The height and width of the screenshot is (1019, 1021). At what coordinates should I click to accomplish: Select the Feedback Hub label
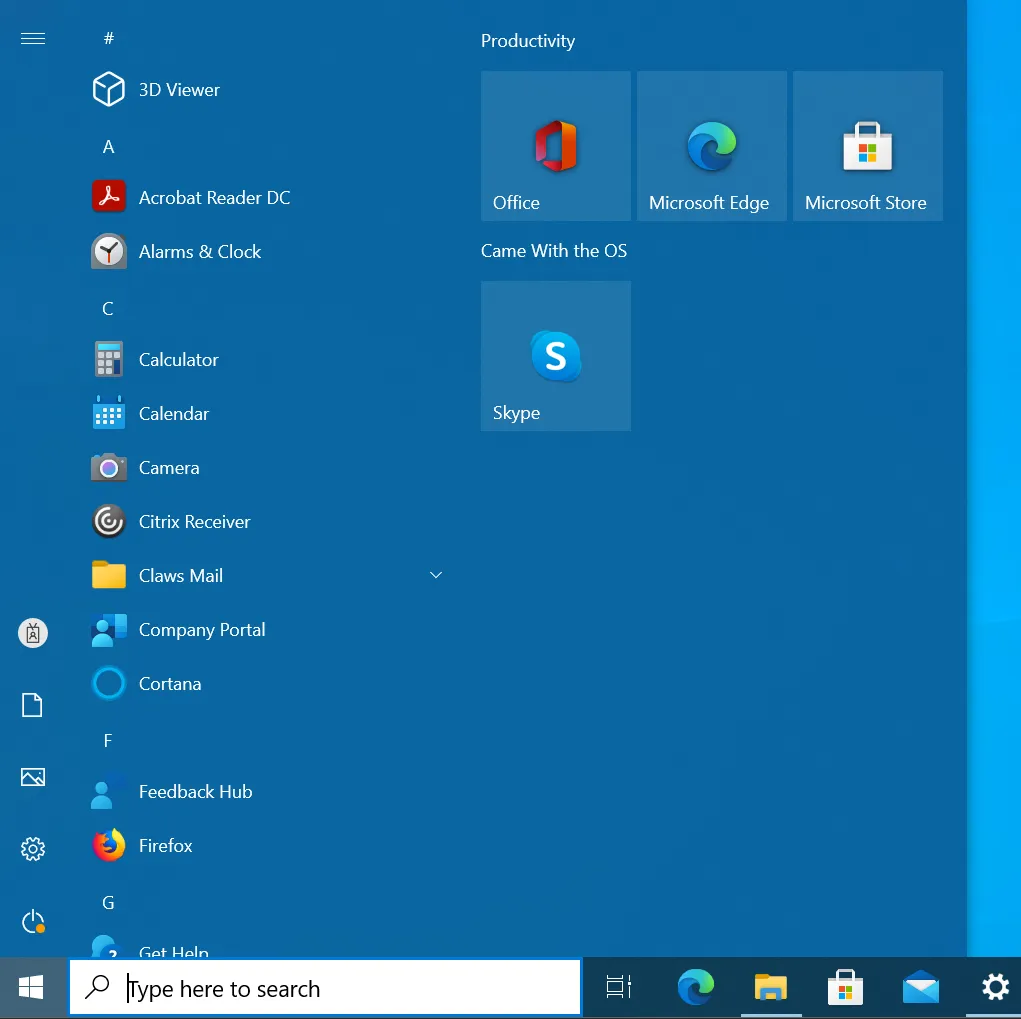click(x=195, y=792)
